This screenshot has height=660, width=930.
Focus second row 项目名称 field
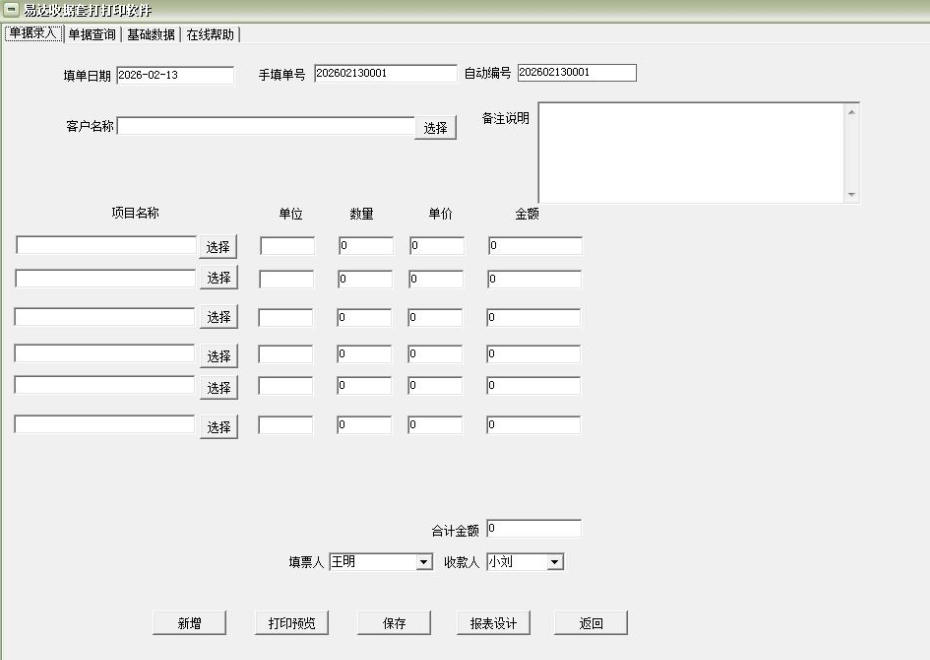(106, 278)
